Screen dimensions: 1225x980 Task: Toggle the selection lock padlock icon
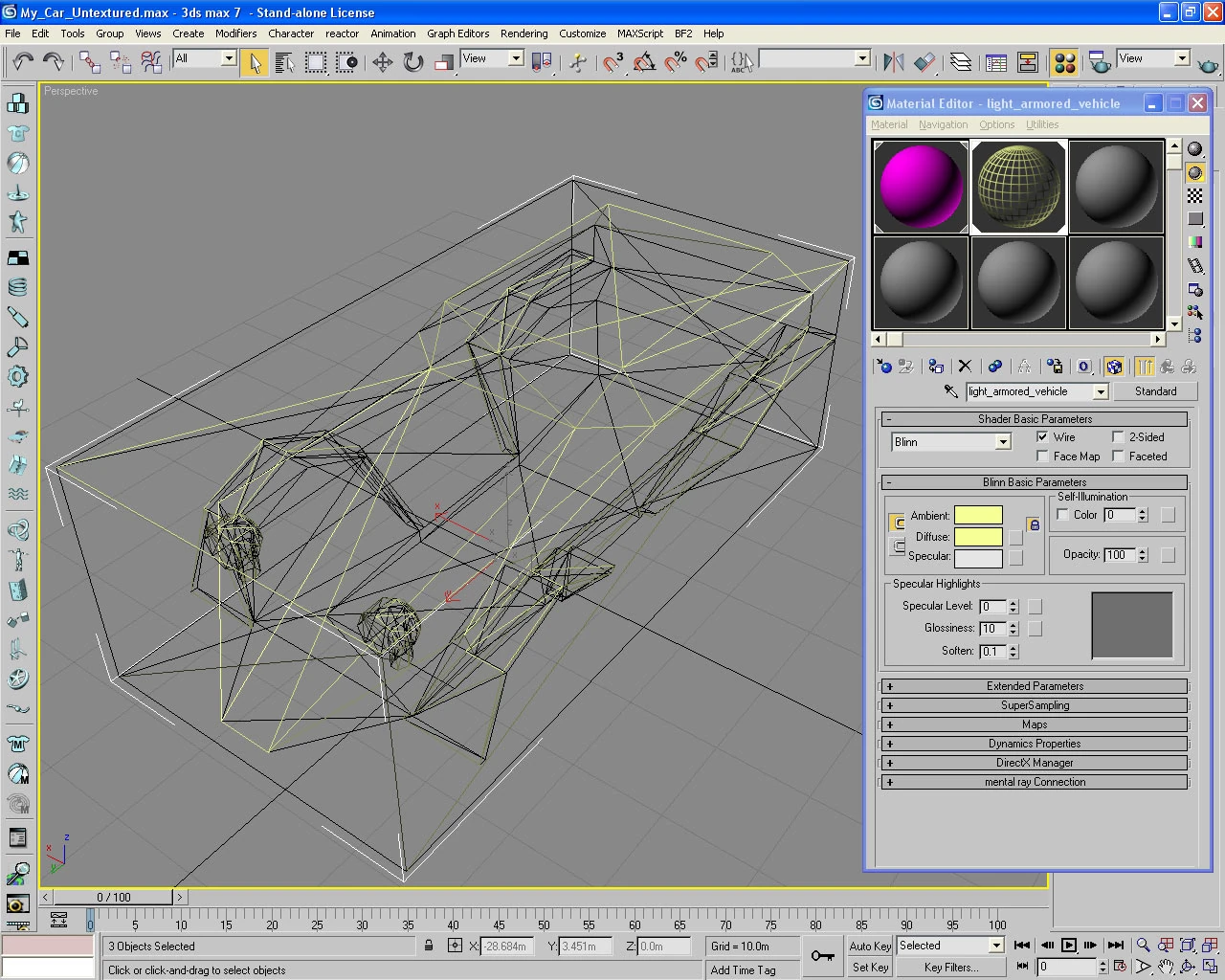tap(429, 946)
